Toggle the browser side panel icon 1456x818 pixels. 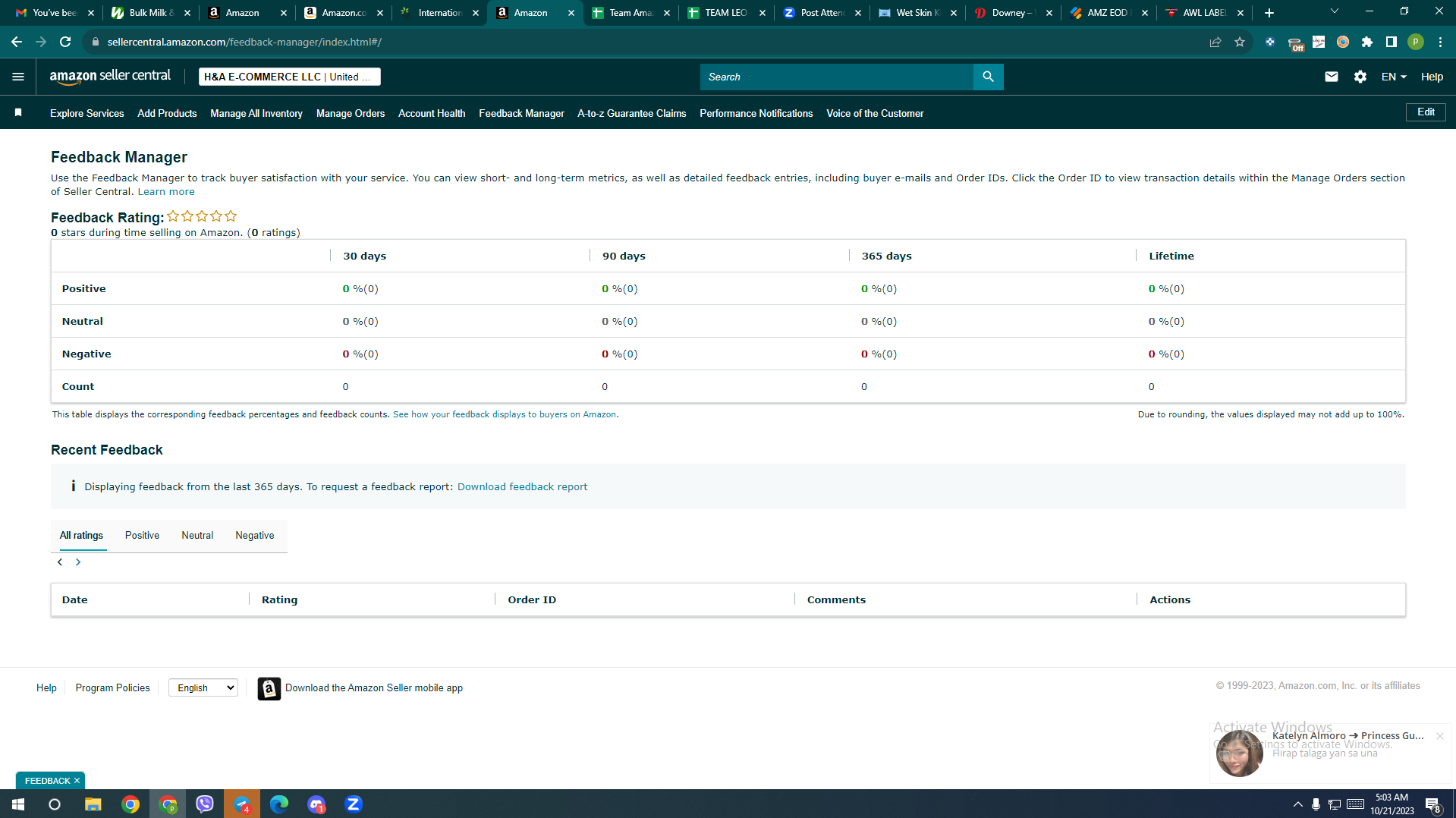coord(1392,42)
